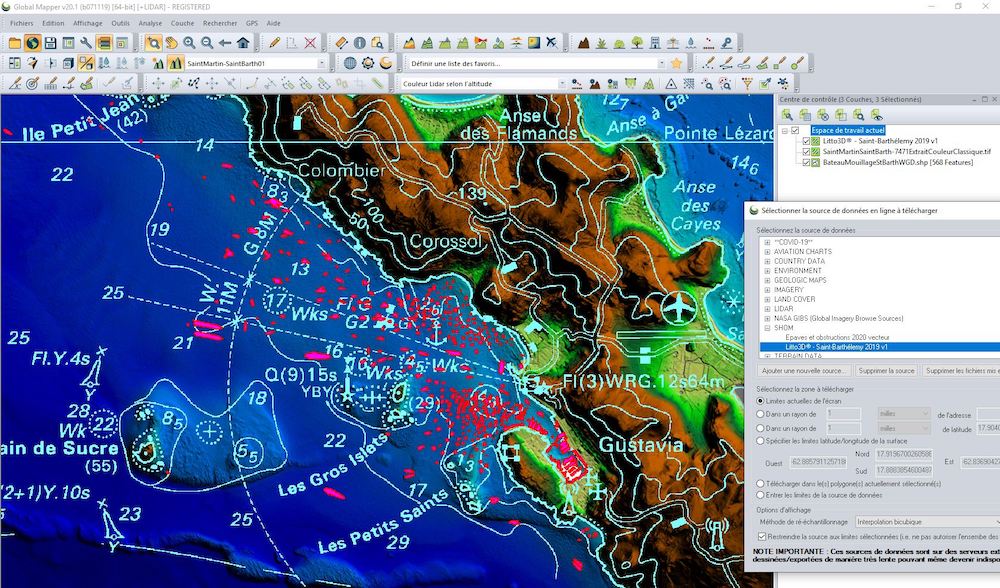
Task: Click the gold star favorites icon
Action: pyautogui.click(x=676, y=63)
